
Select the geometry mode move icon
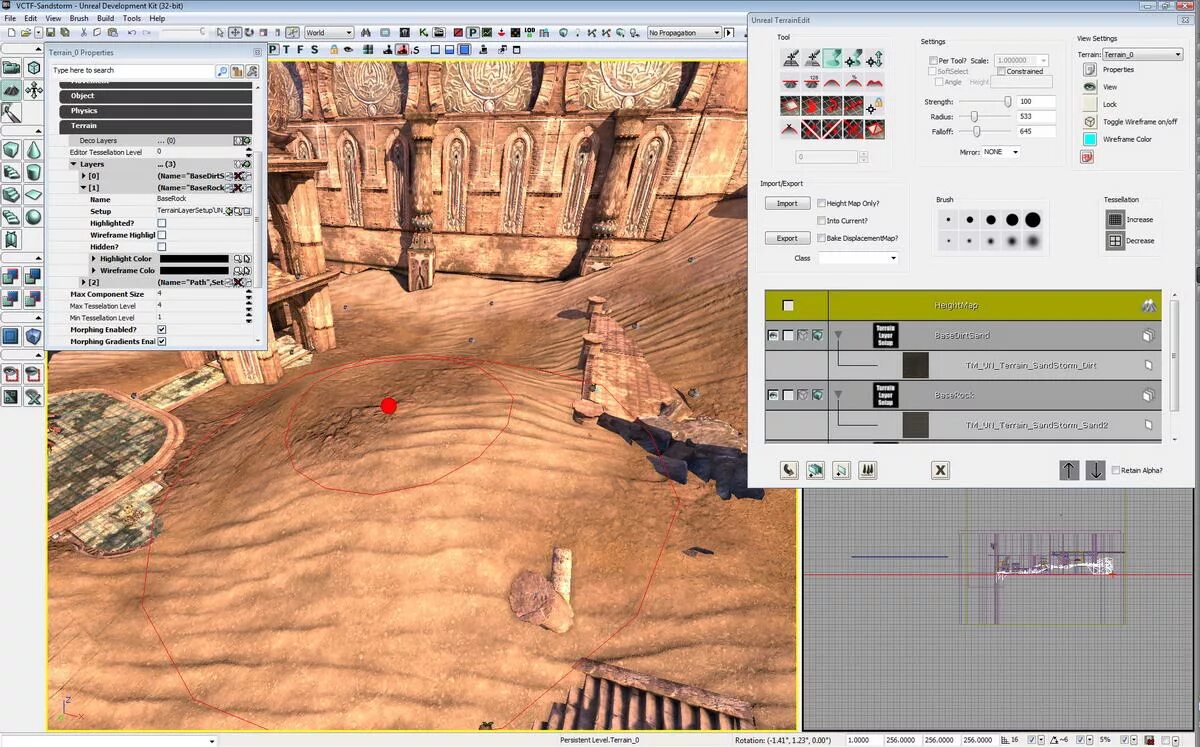point(34,90)
